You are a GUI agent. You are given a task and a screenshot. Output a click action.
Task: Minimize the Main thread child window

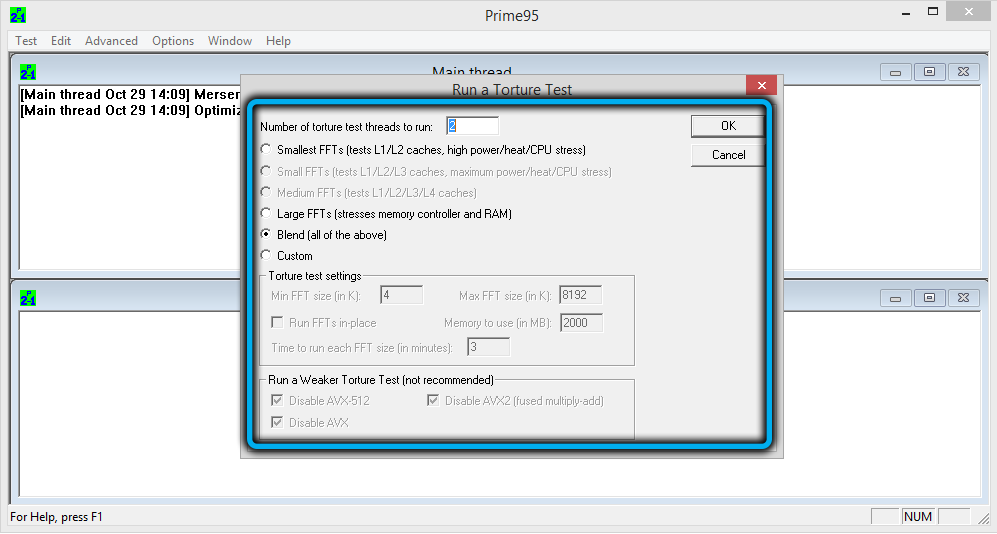pos(895,72)
